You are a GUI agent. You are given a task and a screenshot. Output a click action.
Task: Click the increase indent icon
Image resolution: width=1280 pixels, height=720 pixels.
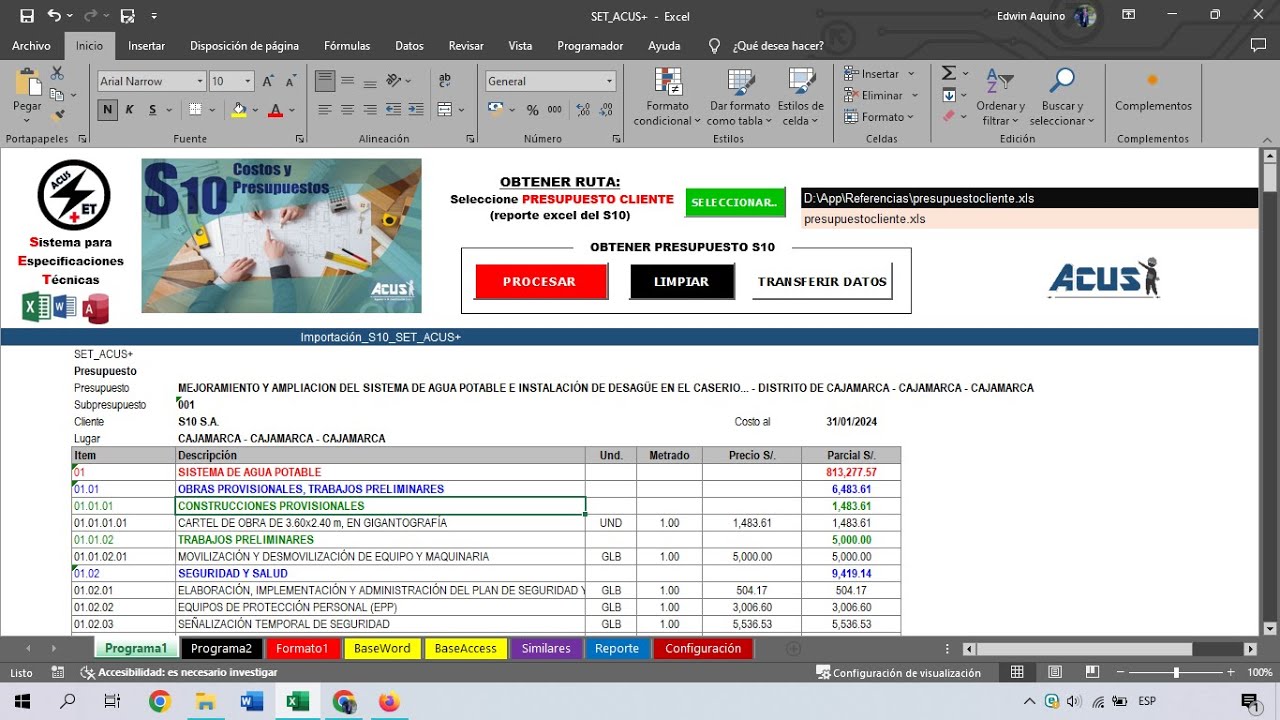pos(418,110)
